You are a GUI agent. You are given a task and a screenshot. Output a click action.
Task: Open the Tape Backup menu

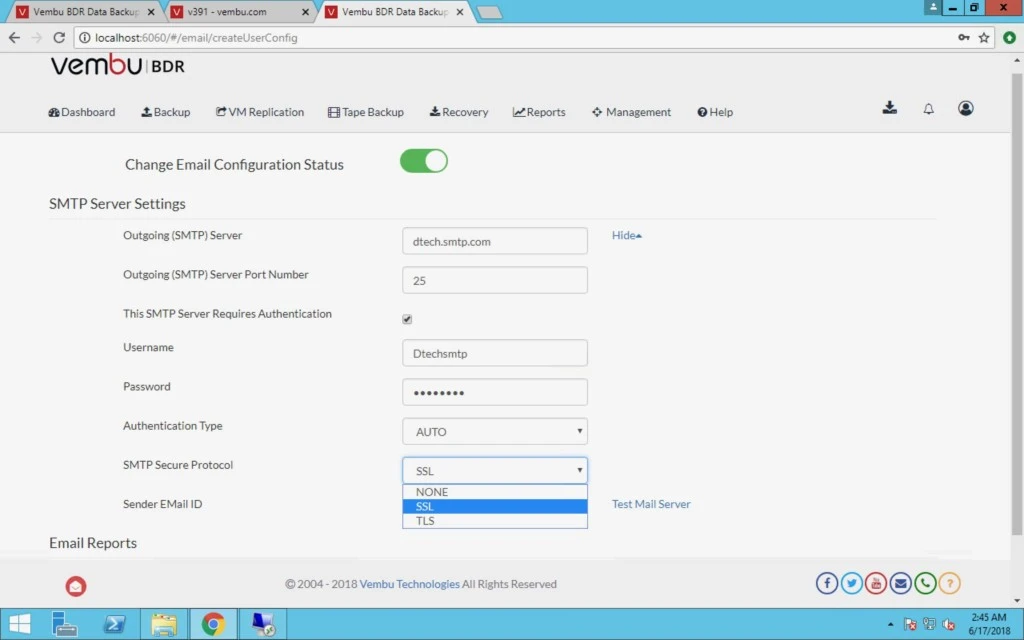point(366,112)
